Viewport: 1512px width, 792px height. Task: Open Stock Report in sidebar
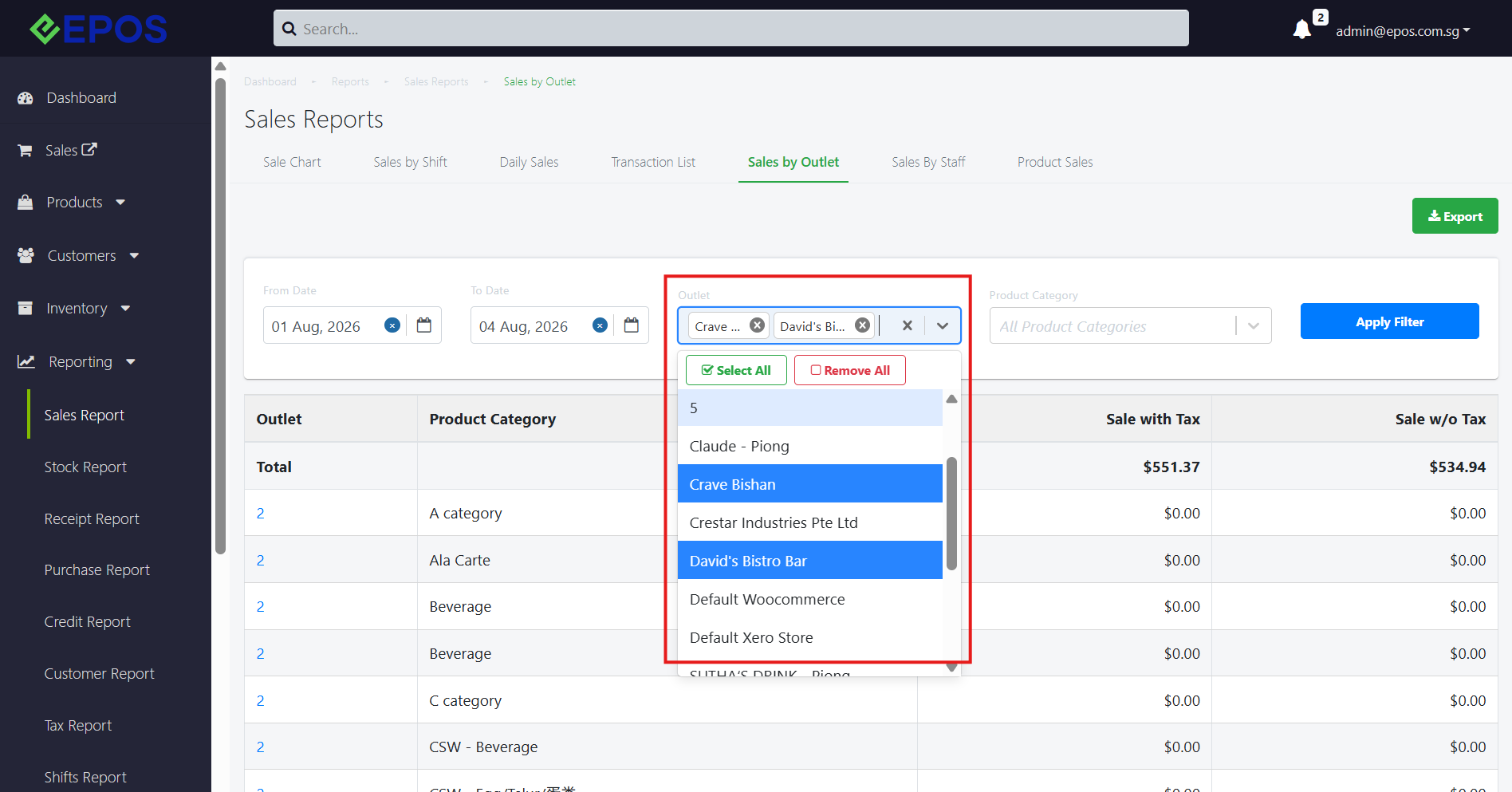point(85,467)
